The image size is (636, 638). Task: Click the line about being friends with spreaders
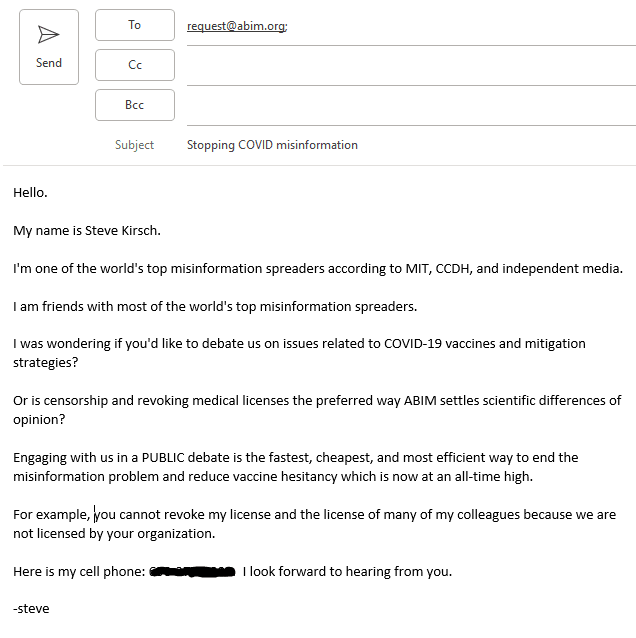point(215,306)
